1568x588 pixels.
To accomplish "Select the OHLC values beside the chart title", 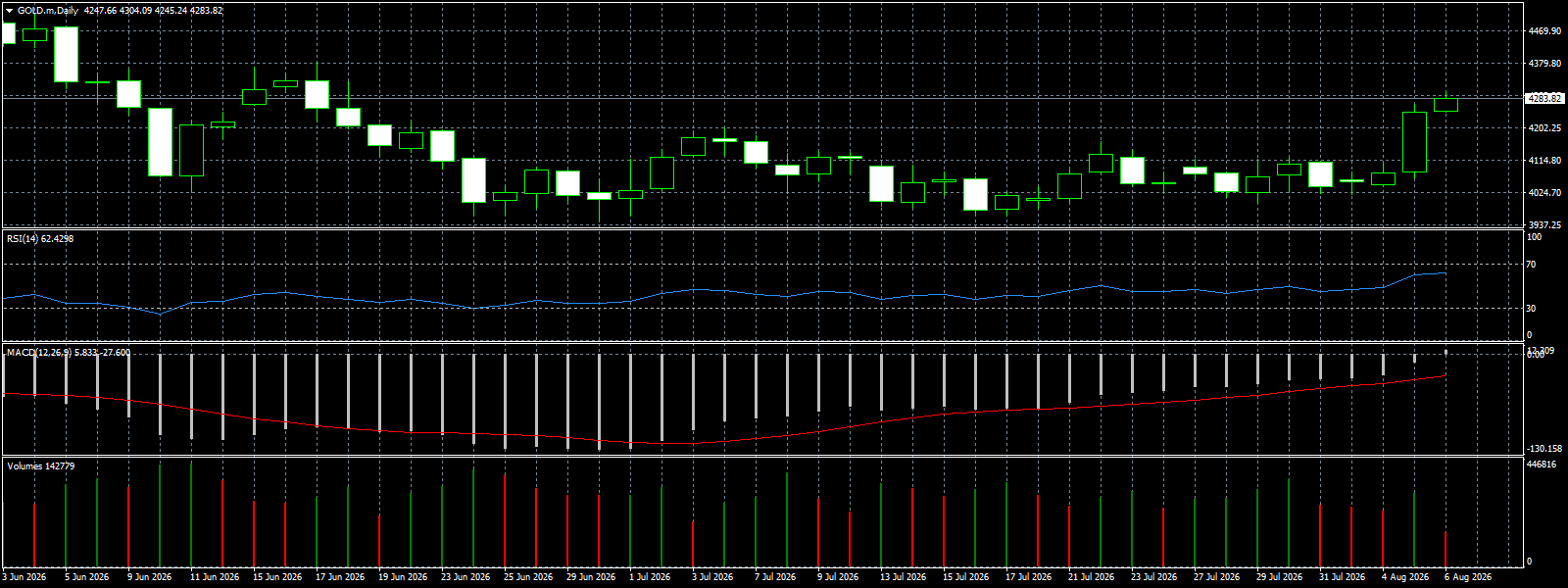I will 154,11.
